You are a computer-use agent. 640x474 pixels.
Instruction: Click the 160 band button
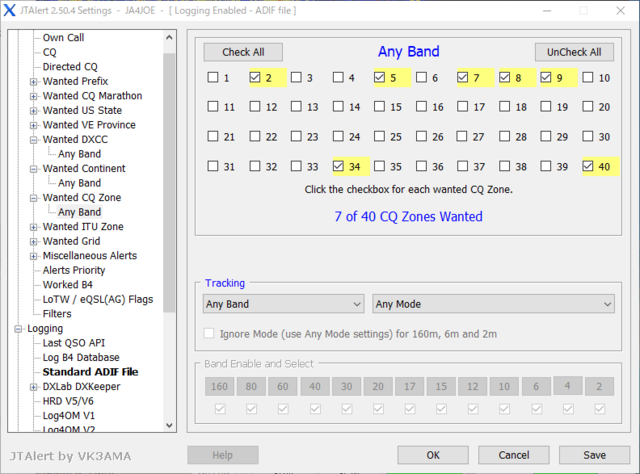click(x=219, y=386)
